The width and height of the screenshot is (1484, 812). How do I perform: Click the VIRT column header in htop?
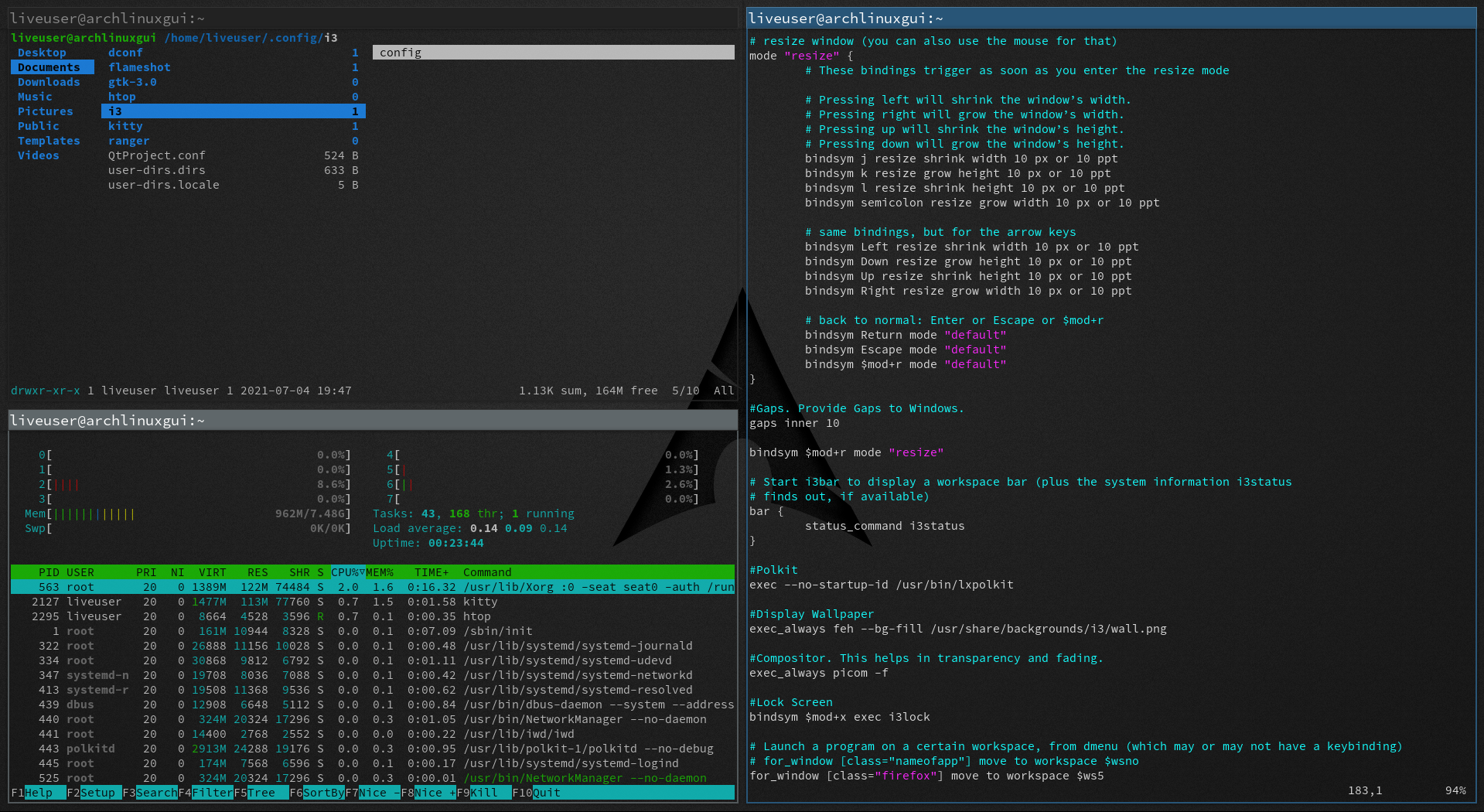pyautogui.click(x=213, y=572)
